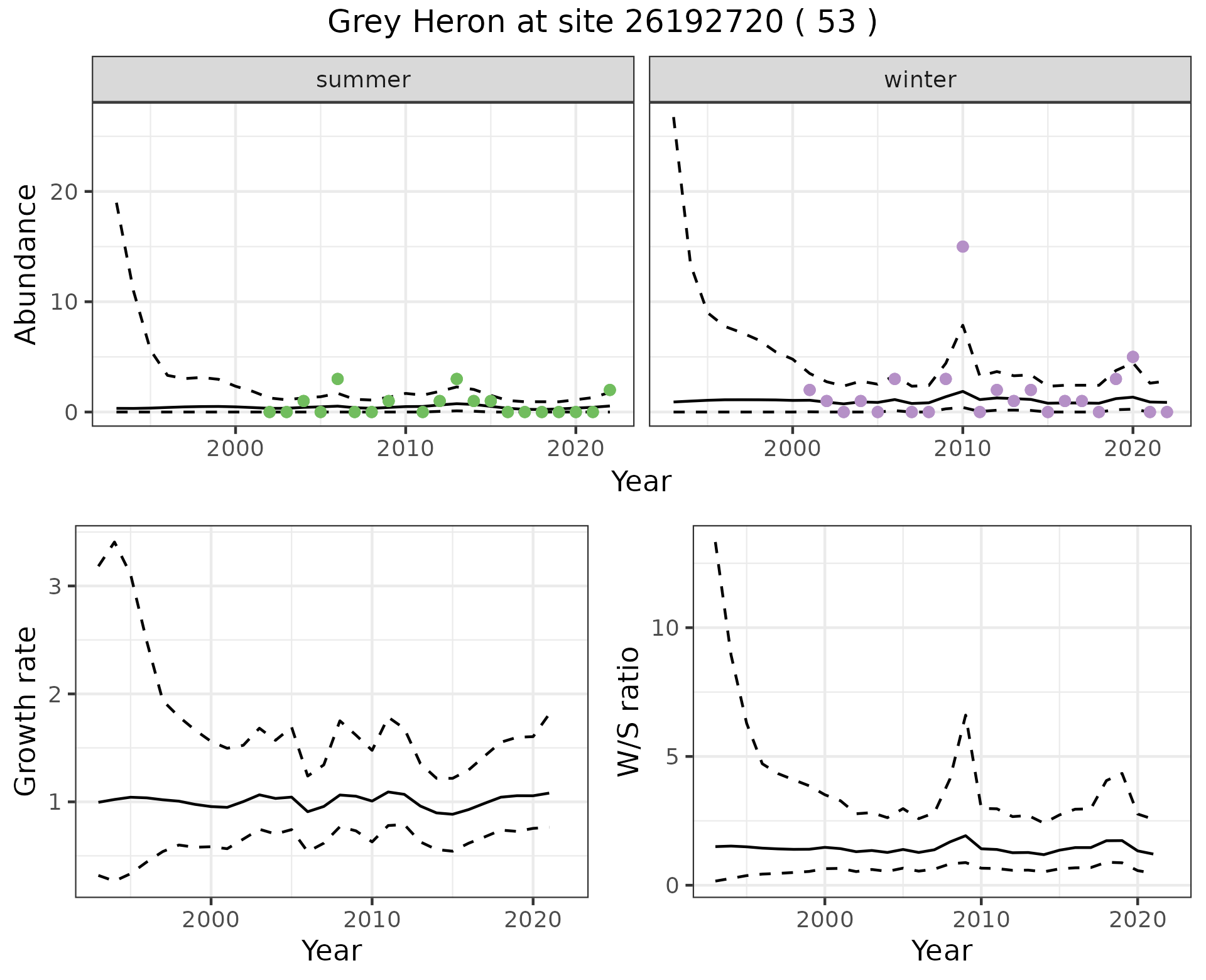The image size is (1206, 980).
Task: Click the 20 tick label on Abundance axis
Action: click(63, 192)
